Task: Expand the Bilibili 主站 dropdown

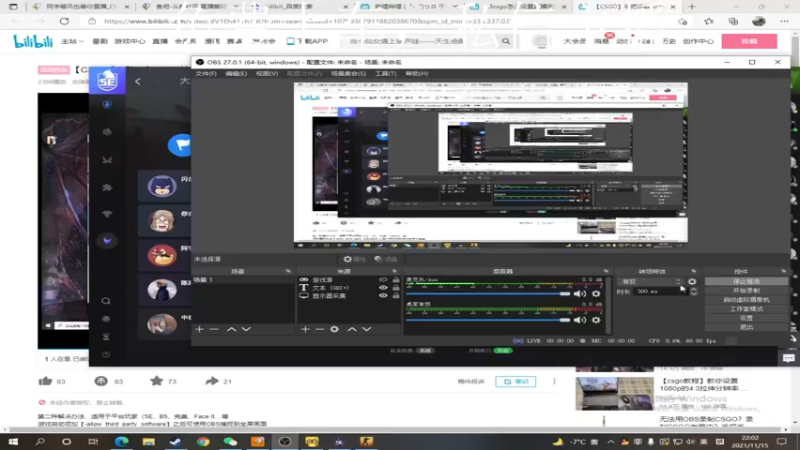Action: 72,41
